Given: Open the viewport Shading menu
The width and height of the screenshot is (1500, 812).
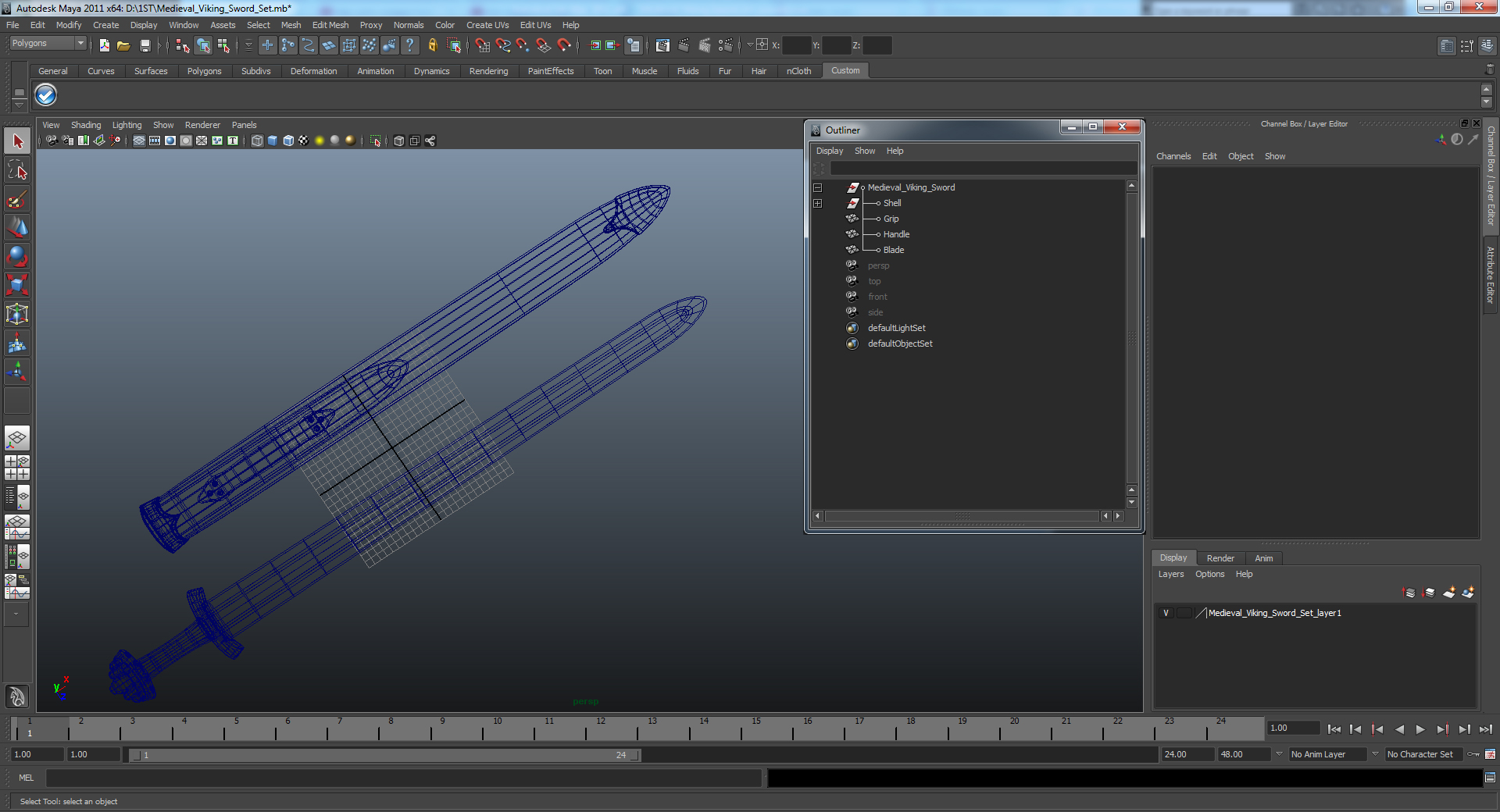Looking at the screenshot, I should (x=86, y=125).
